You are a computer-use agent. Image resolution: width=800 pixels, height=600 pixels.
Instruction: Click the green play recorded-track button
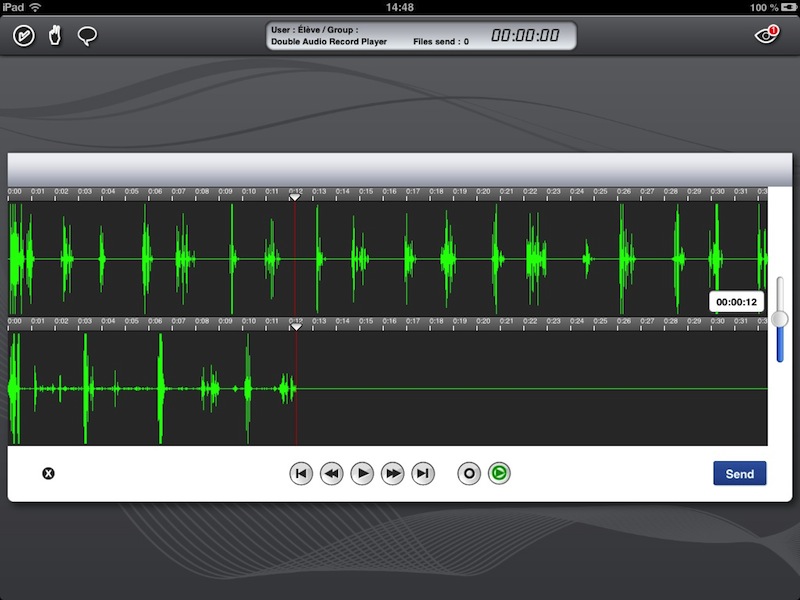pos(499,473)
